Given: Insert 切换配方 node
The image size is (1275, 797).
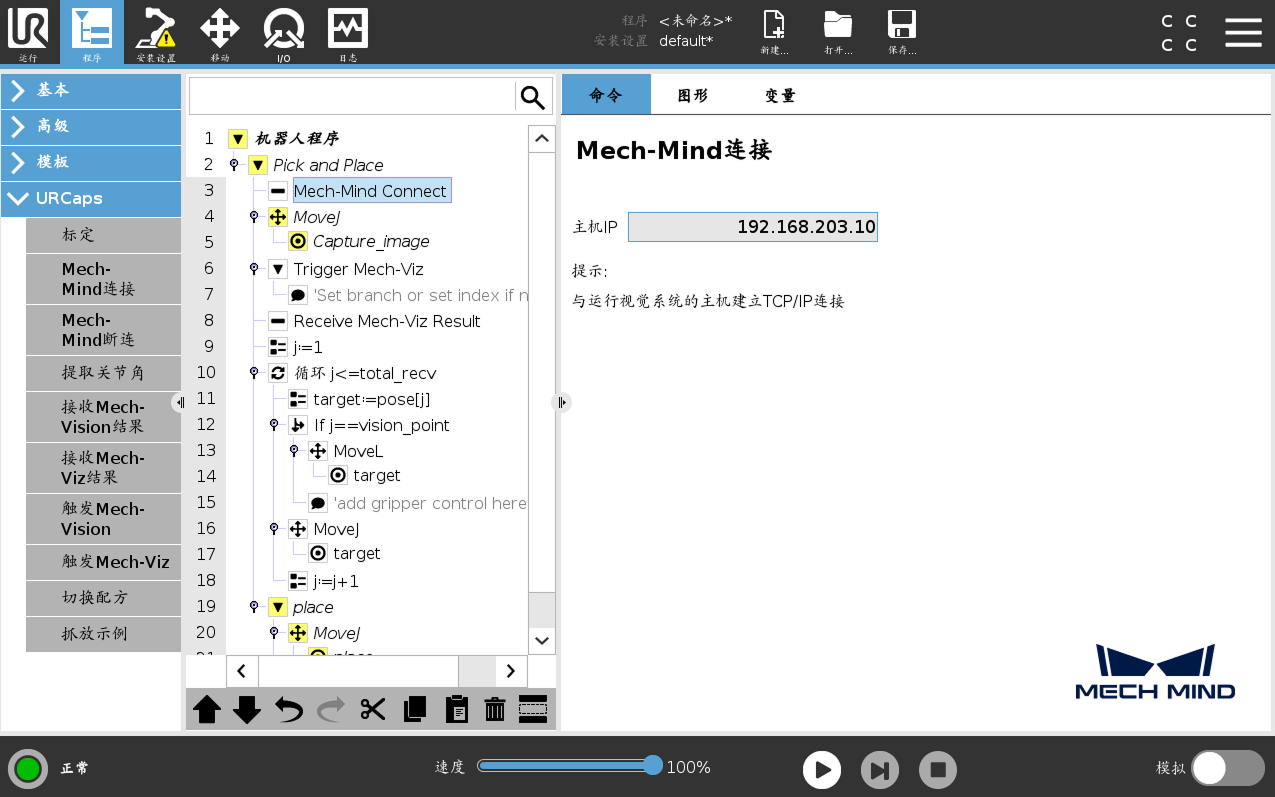Looking at the screenshot, I should click(x=104, y=598).
